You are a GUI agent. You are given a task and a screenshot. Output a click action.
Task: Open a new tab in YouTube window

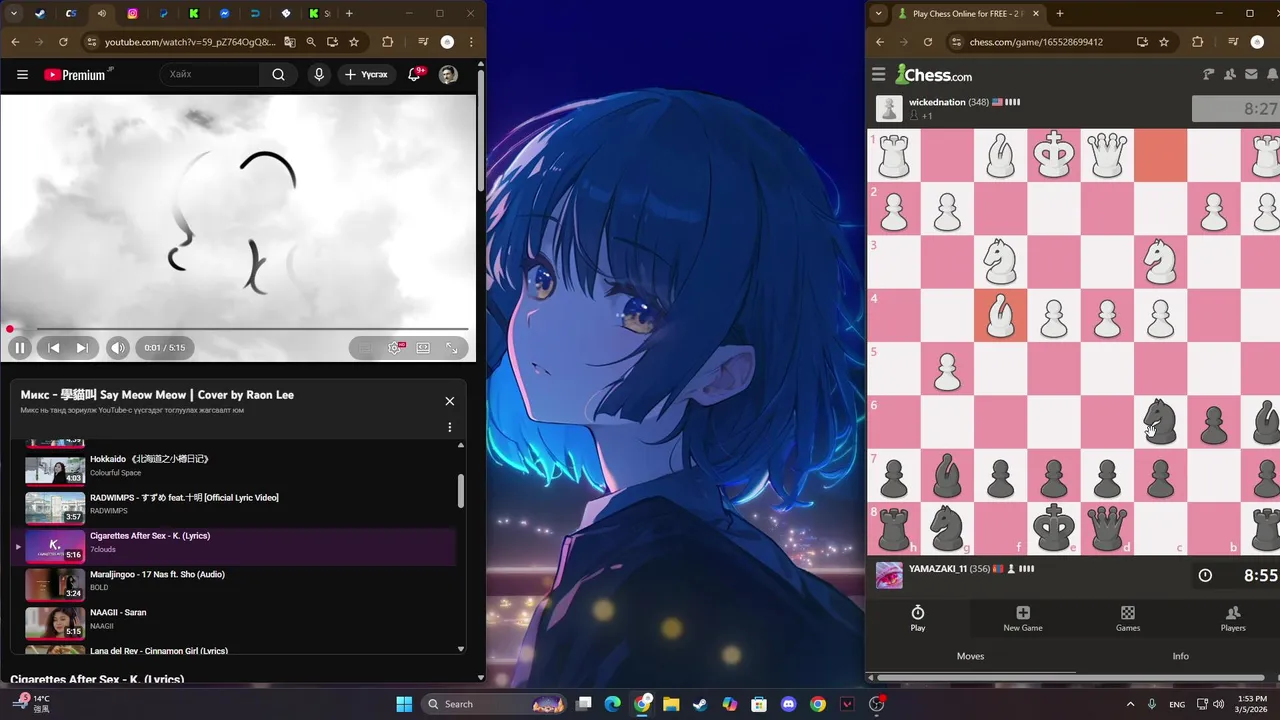point(349,14)
